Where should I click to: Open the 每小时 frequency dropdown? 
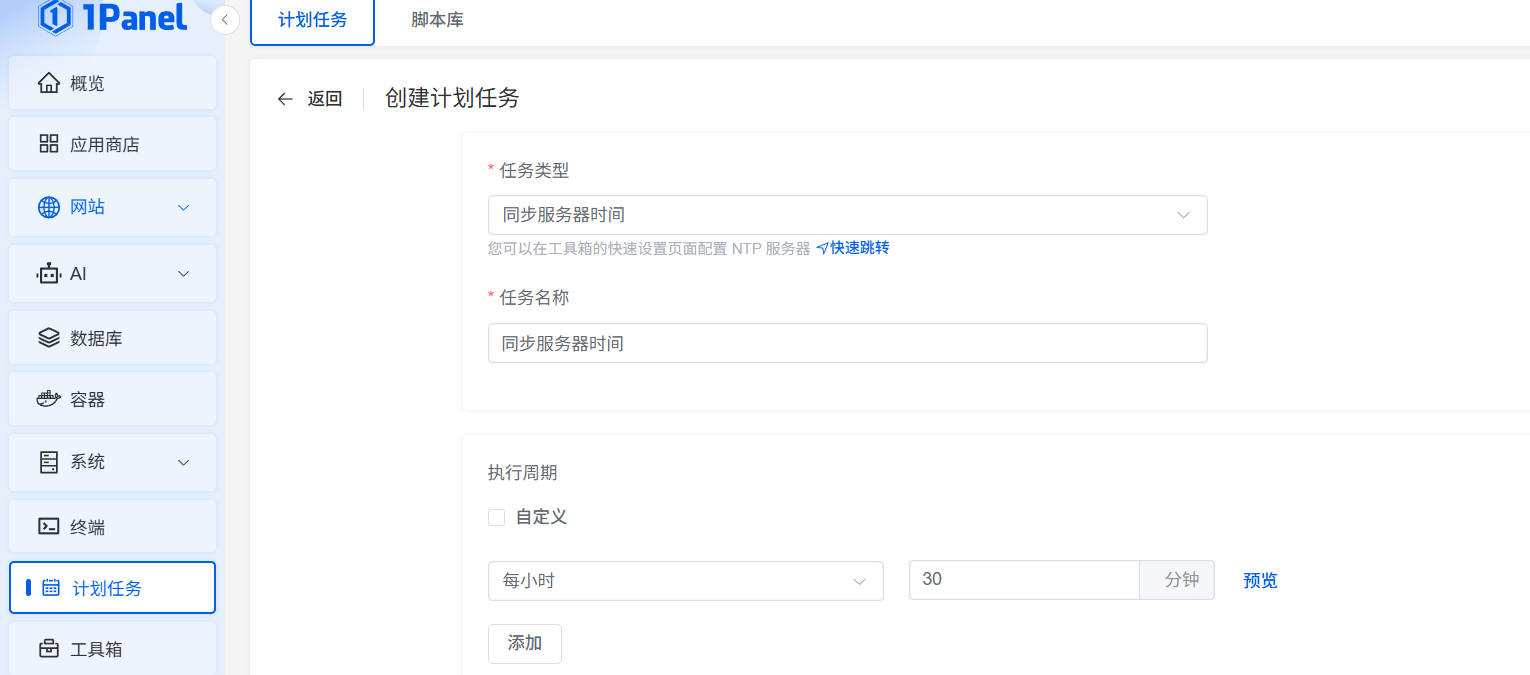coord(685,581)
